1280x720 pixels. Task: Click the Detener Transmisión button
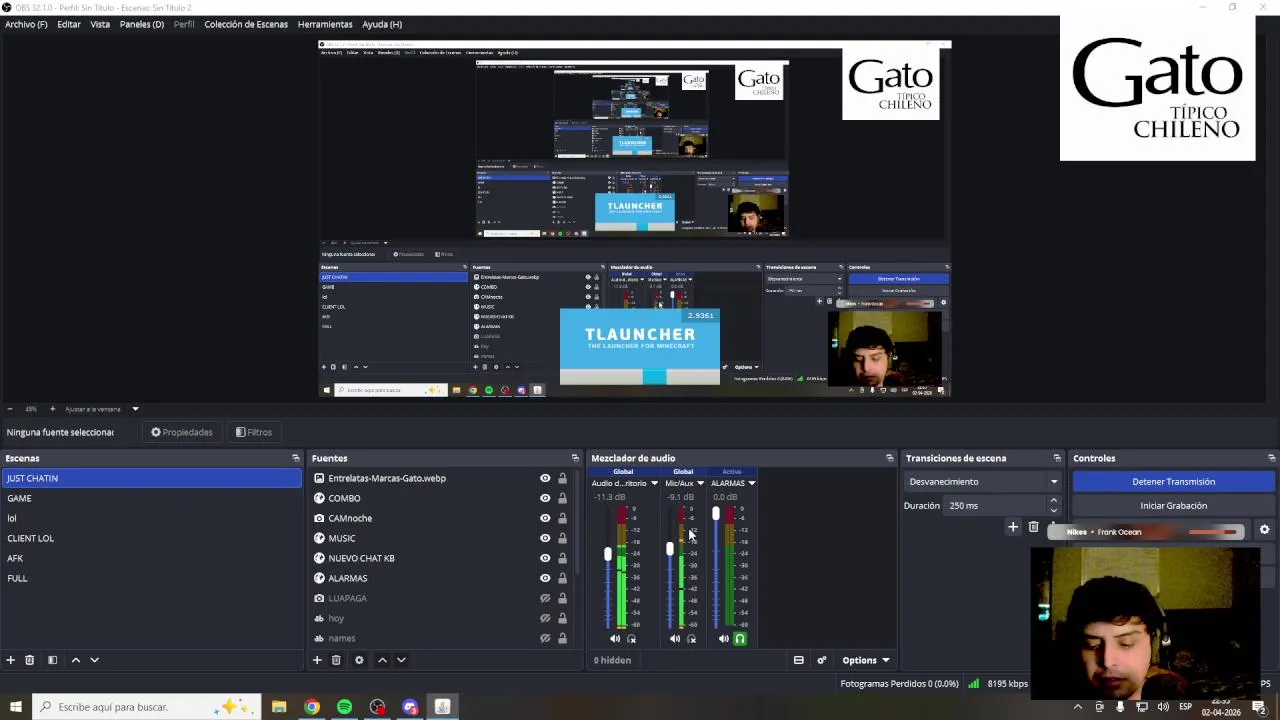coord(1173,482)
